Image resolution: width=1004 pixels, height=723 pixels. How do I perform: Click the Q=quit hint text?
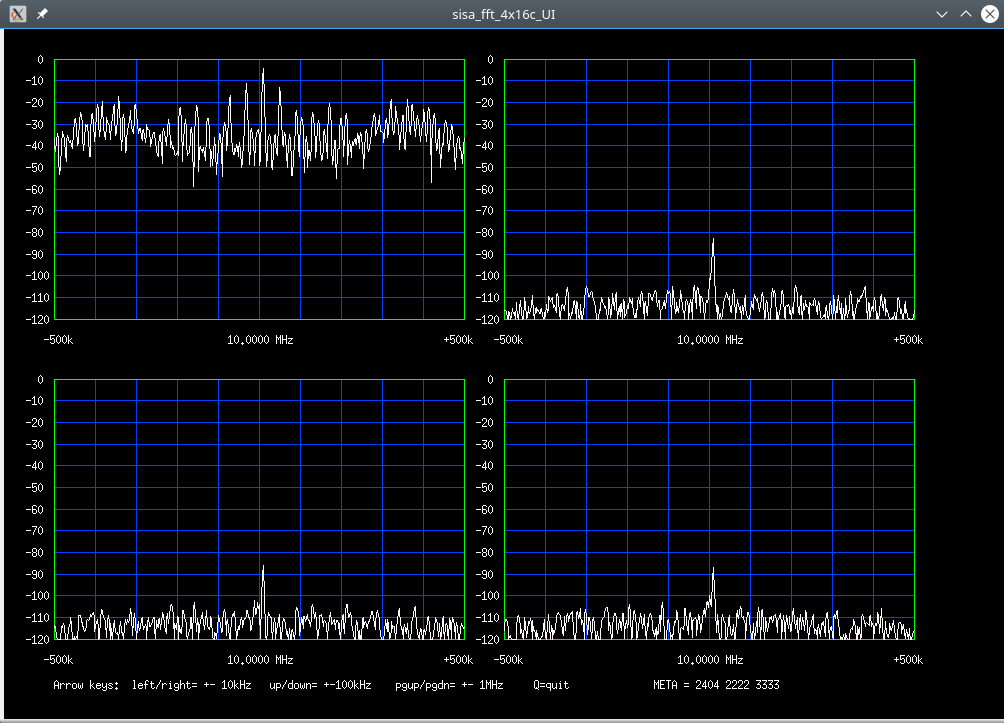(x=551, y=685)
